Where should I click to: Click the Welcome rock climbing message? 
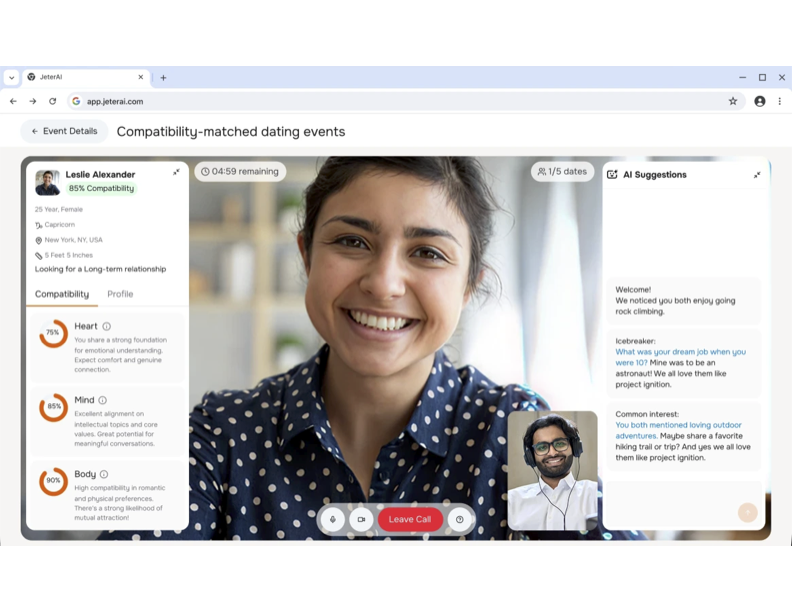[684, 300]
